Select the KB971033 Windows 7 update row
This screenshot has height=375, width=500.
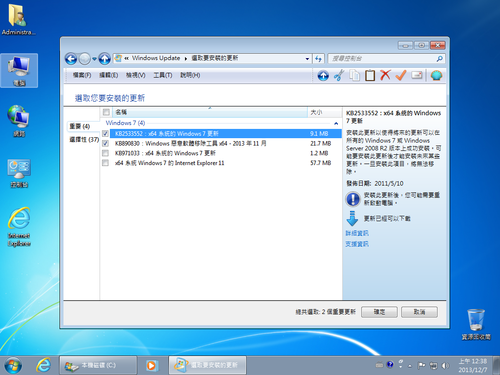click(x=165, y=153)
